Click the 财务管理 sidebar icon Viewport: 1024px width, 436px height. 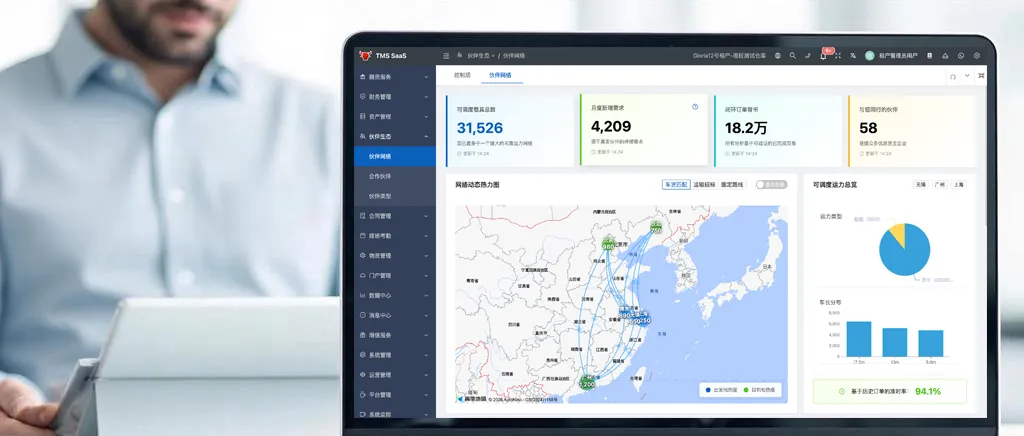[x=363, y=97]
